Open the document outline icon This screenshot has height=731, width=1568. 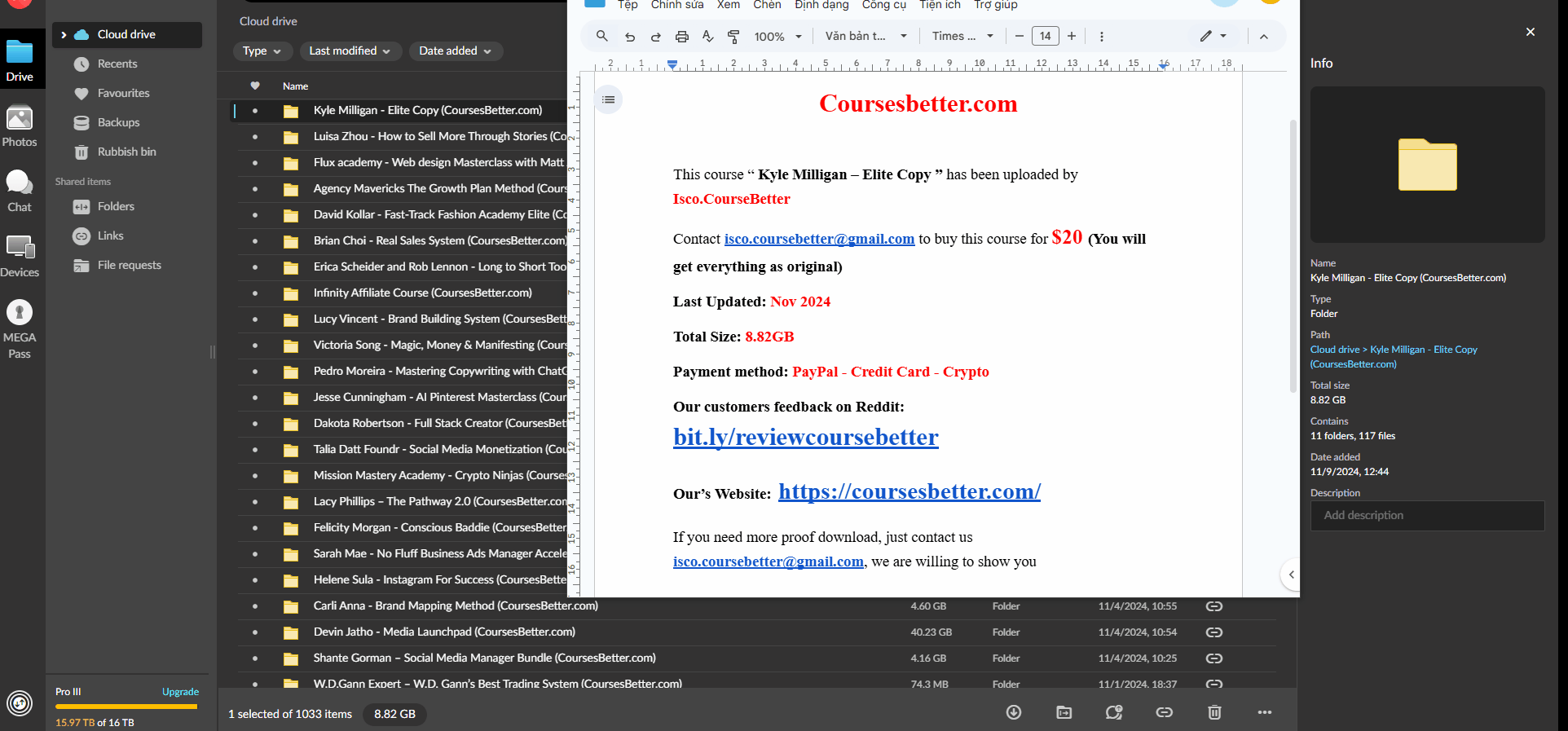(608, 99)
